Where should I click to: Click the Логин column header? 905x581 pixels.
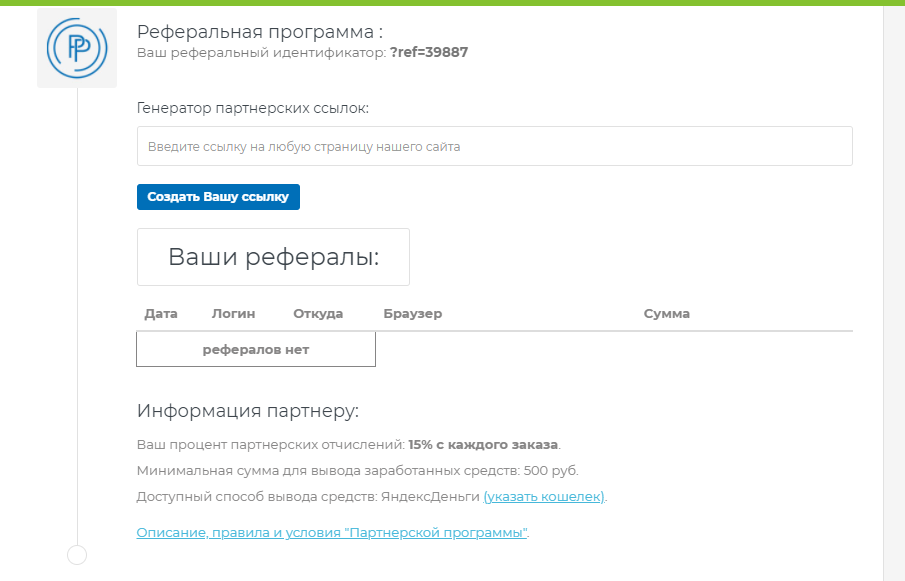233,313
